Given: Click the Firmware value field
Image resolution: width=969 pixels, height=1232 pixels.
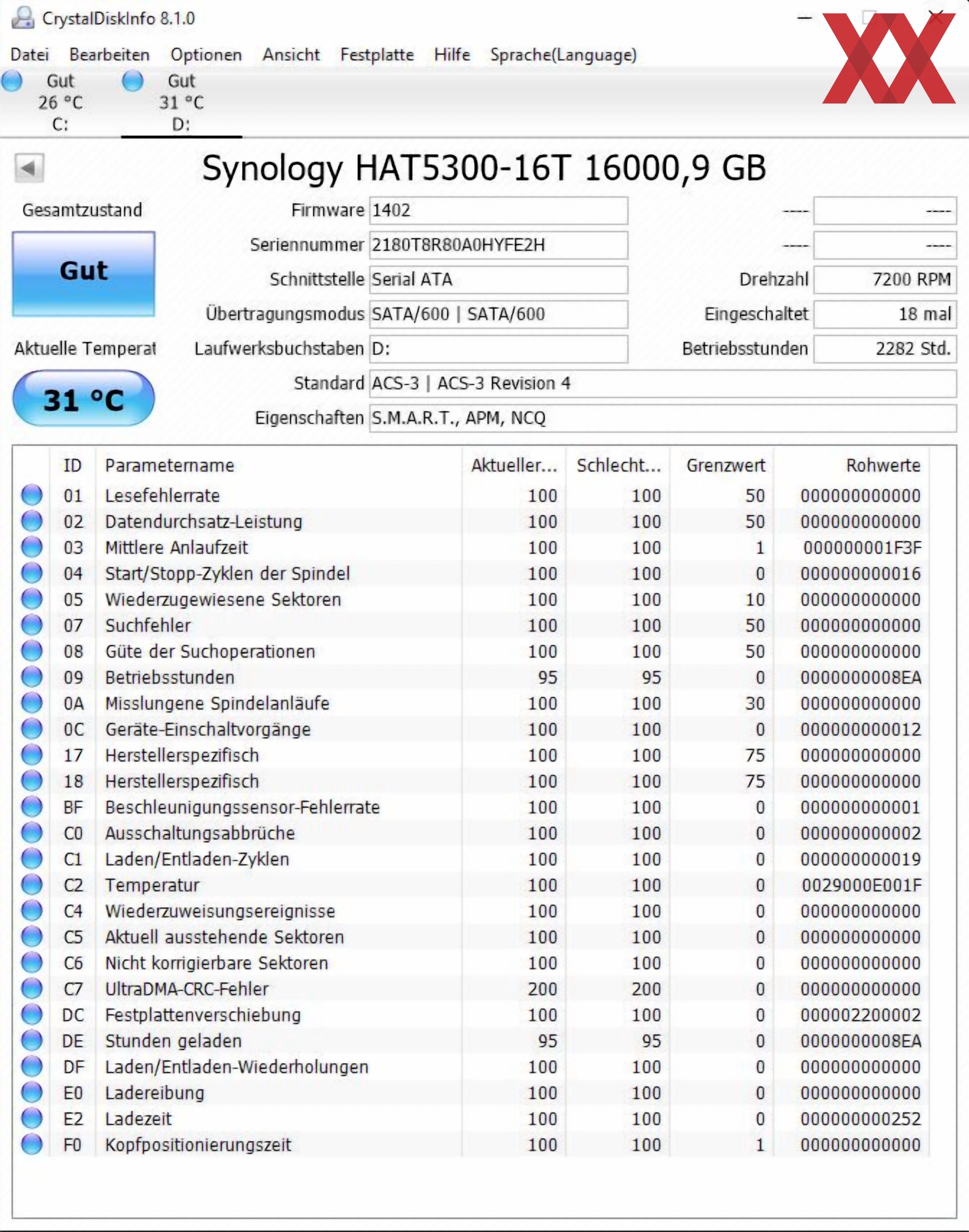Looking at the screenshot, I should click(498, 211).
